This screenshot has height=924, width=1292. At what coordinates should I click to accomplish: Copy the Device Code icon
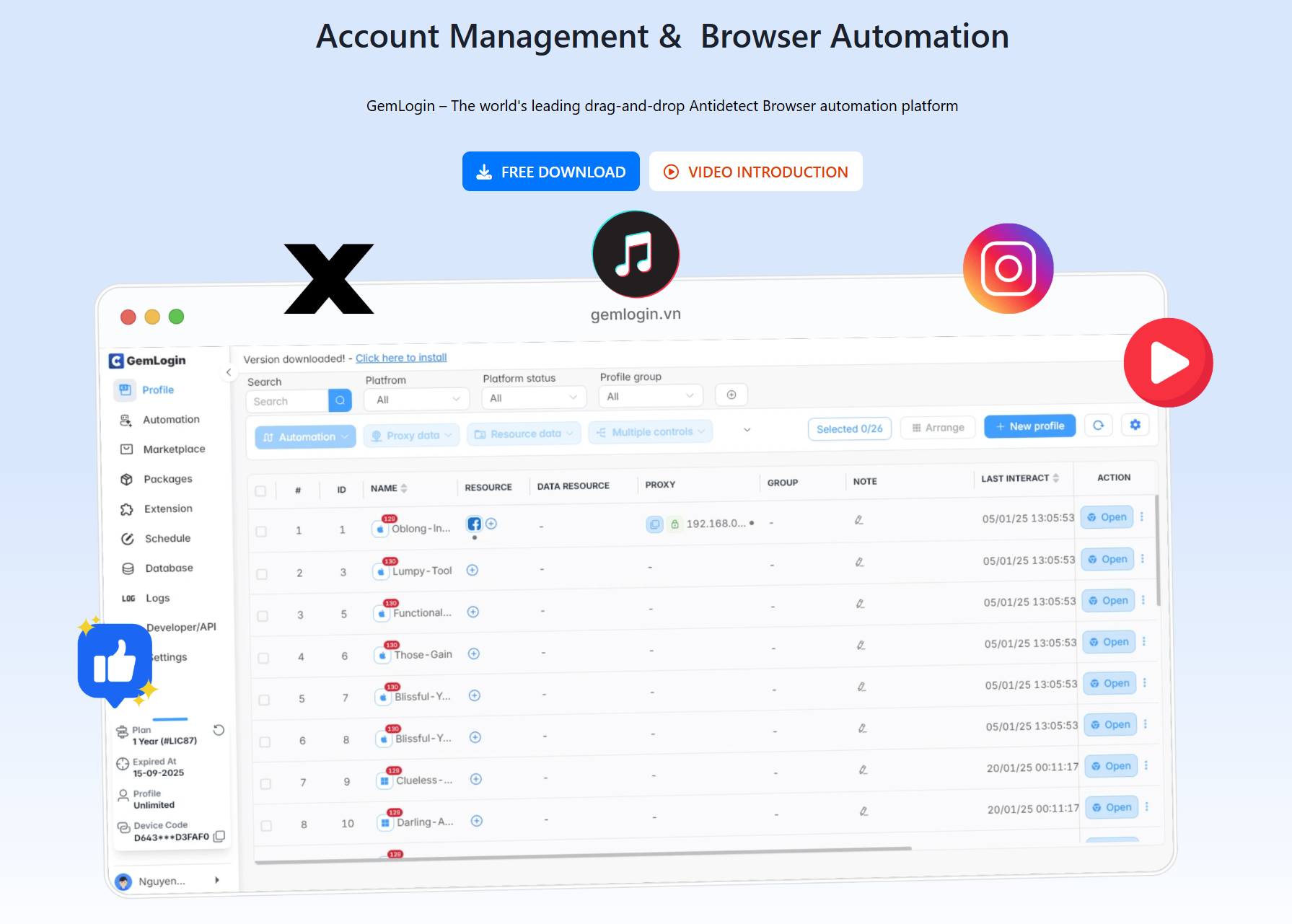pos(219,836)
